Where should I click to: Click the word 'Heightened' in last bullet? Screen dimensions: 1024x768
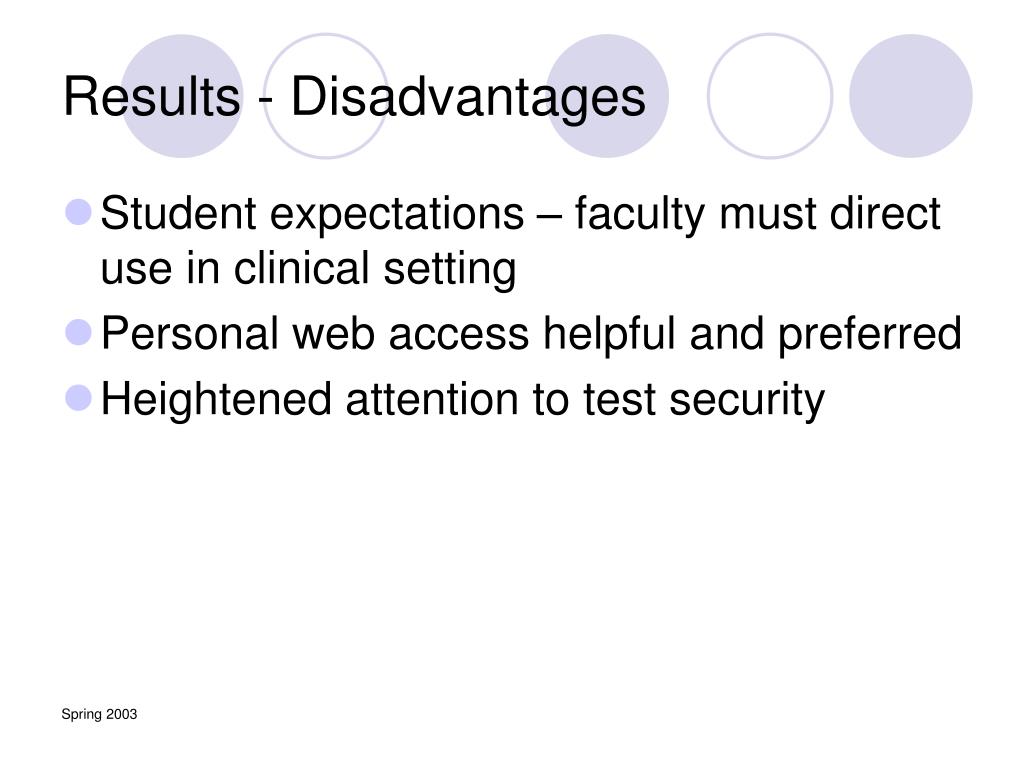tap(216, 400)
